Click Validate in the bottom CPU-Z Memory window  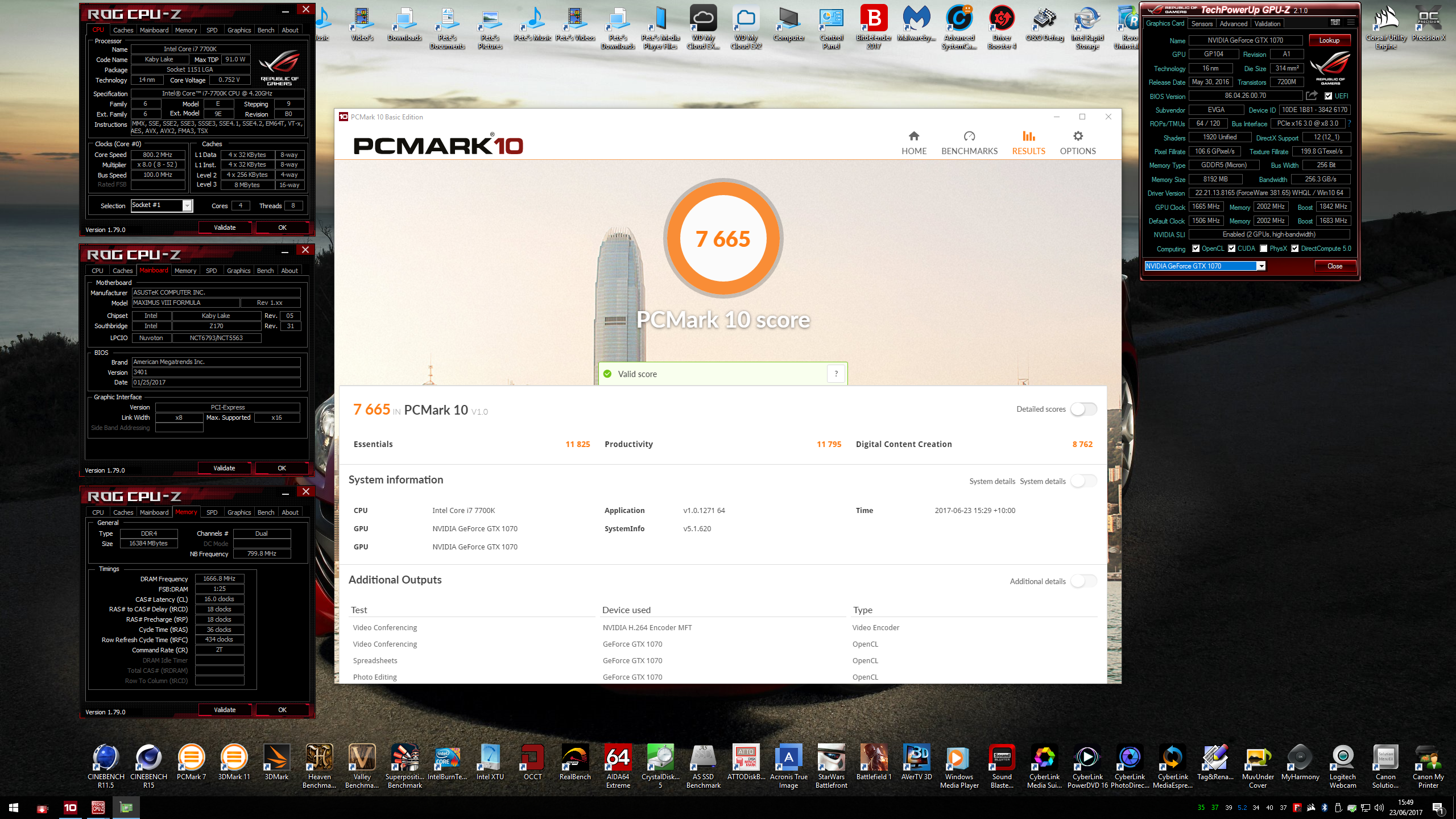click(225, 710)
